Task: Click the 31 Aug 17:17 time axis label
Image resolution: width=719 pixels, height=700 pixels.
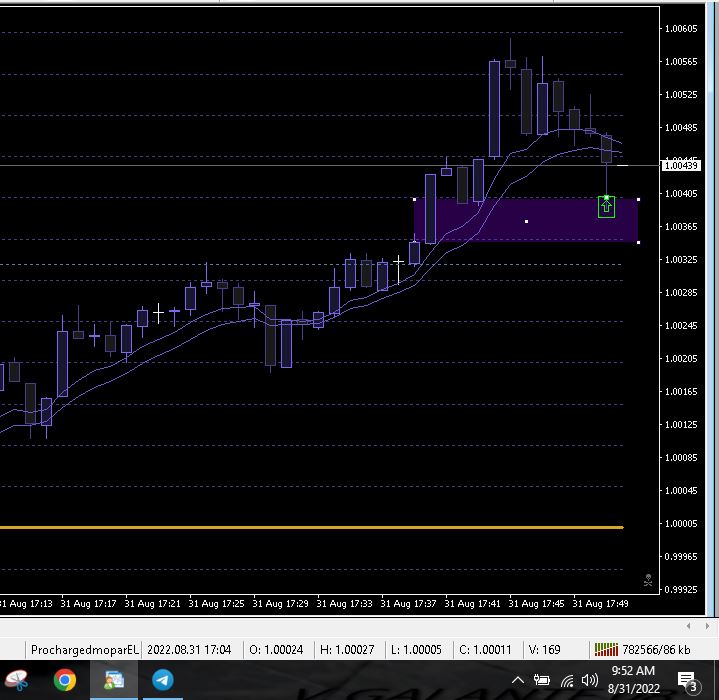Action: click(x=88, y=604)
